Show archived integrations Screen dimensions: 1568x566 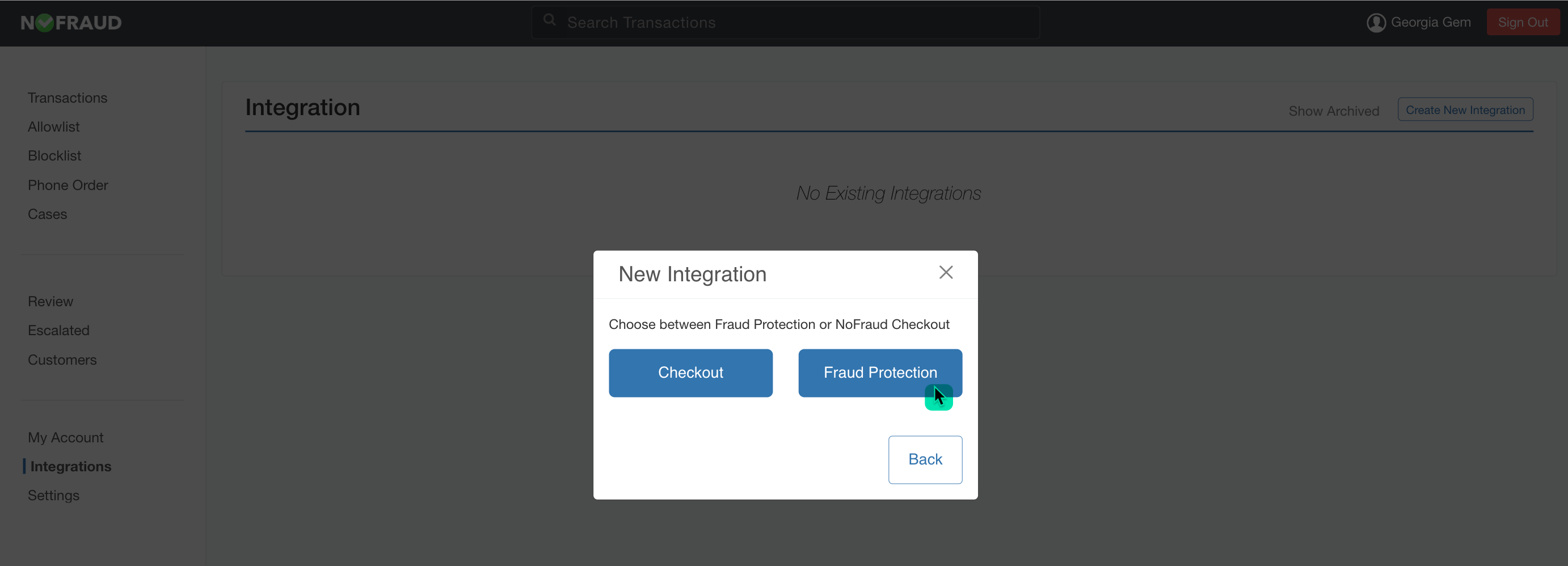point(1334,110)
